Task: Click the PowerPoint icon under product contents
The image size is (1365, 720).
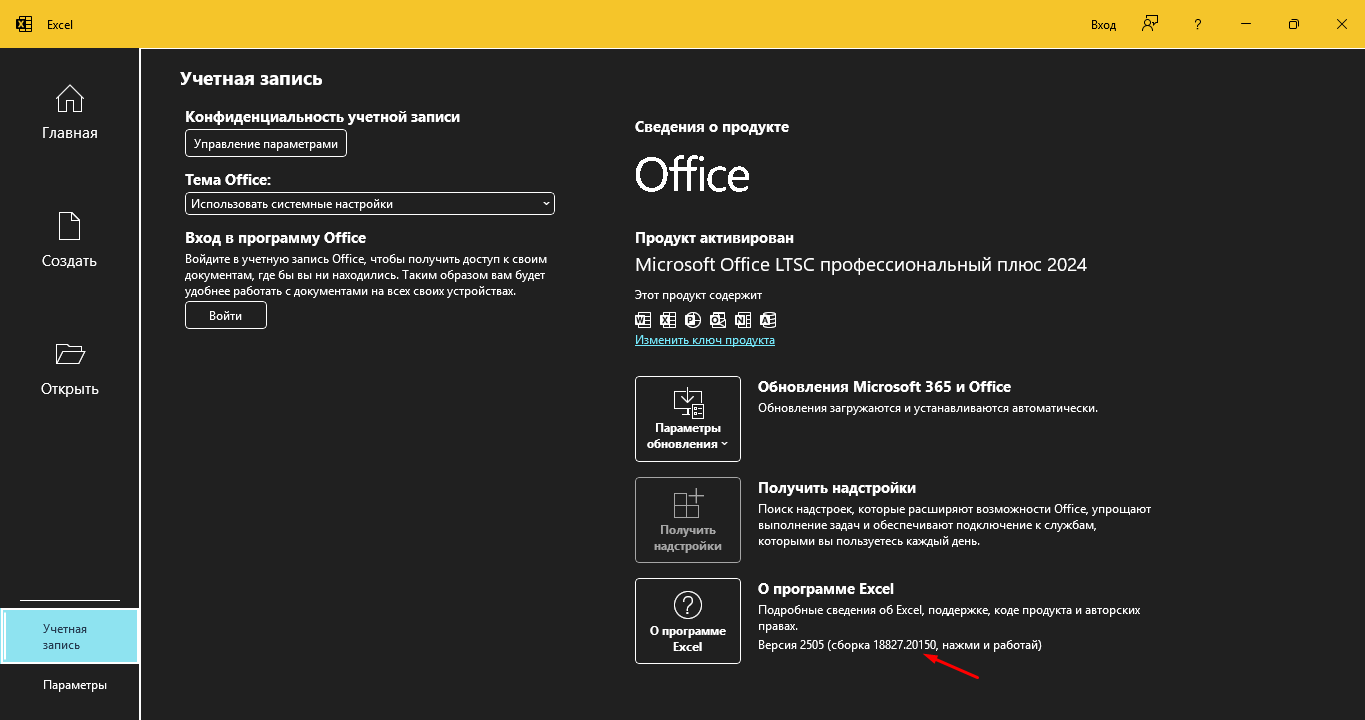Action: 693,320
